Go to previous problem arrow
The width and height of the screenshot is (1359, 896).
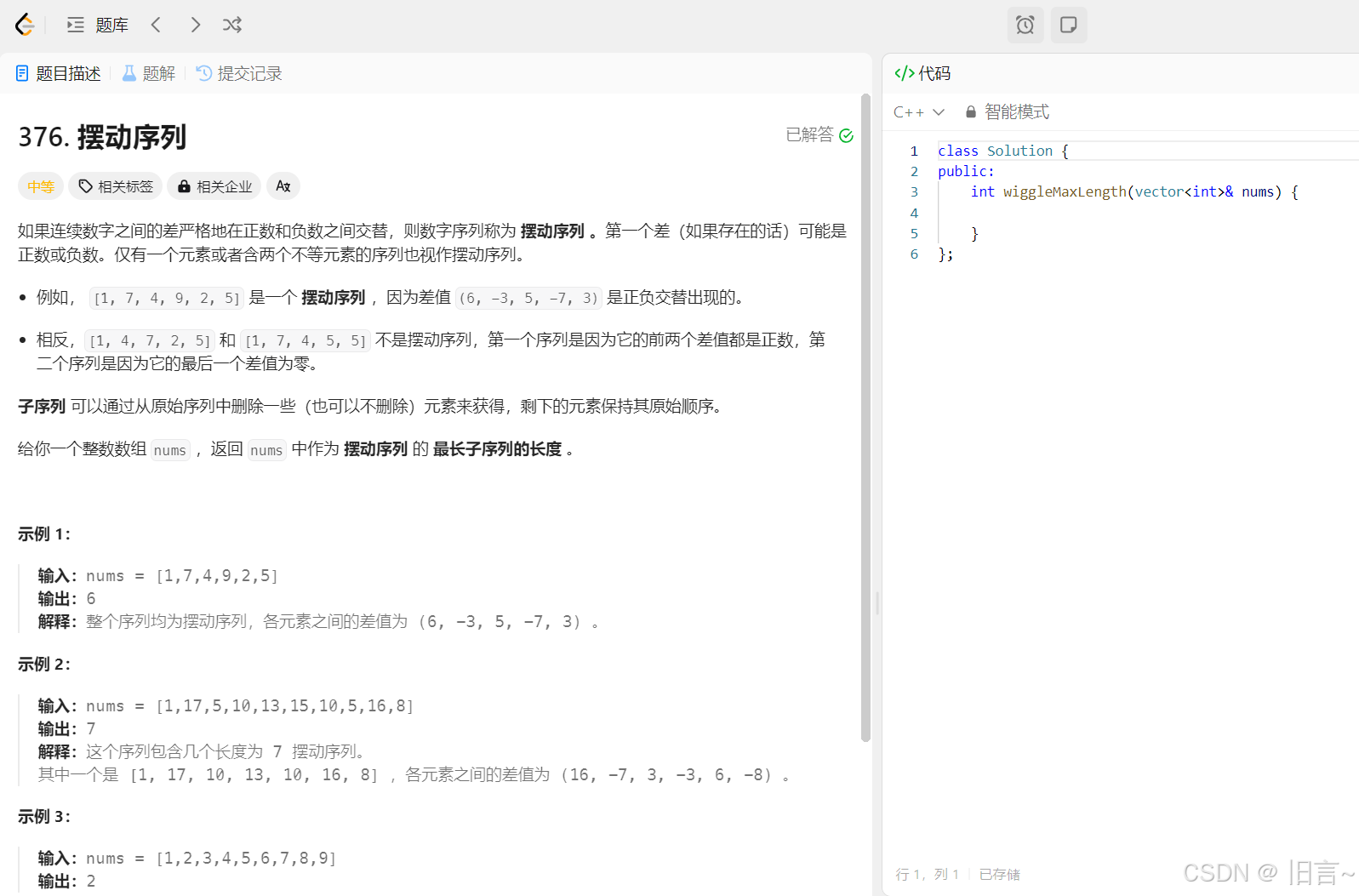click(156, 25)
